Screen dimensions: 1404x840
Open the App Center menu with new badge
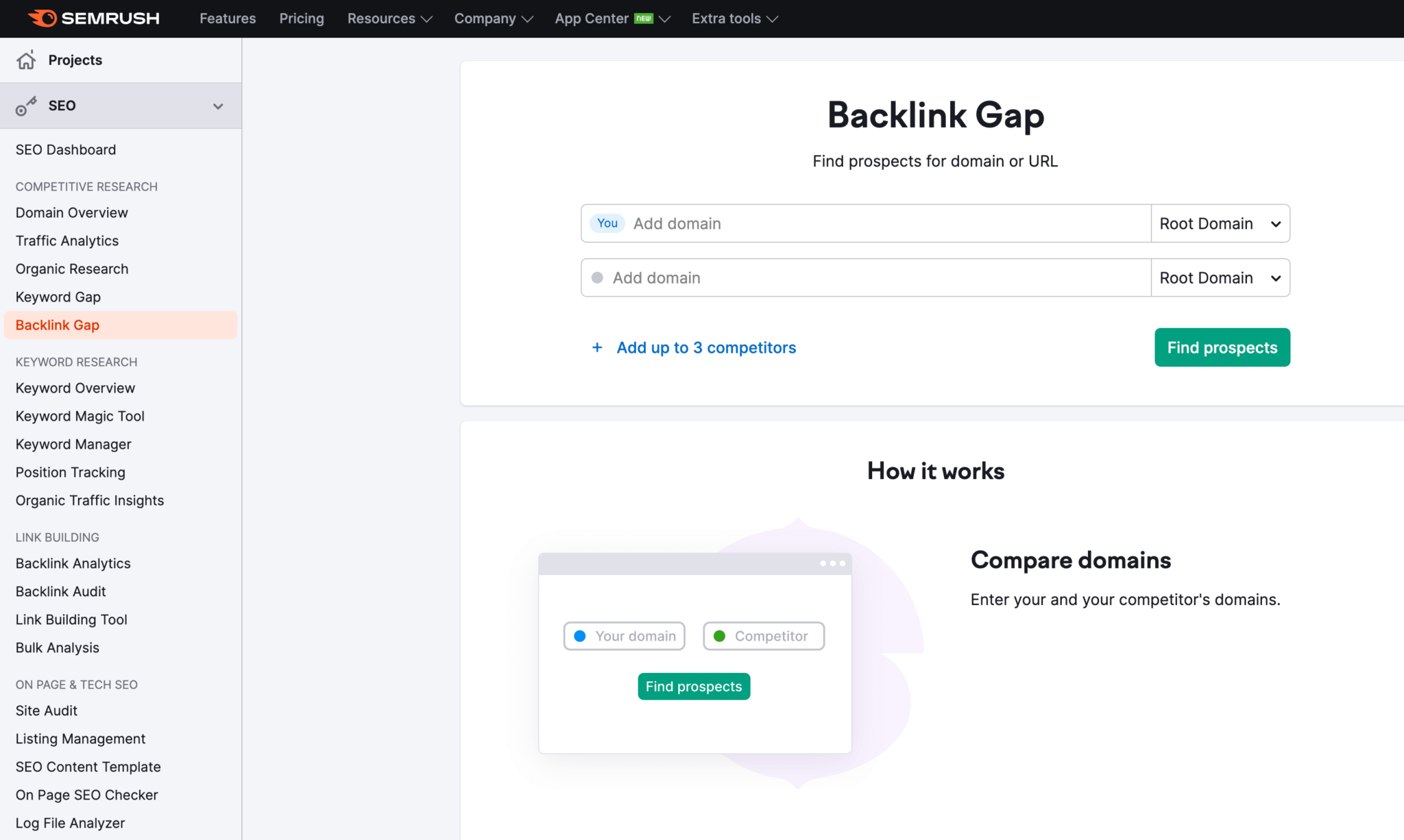click(612, 18)
